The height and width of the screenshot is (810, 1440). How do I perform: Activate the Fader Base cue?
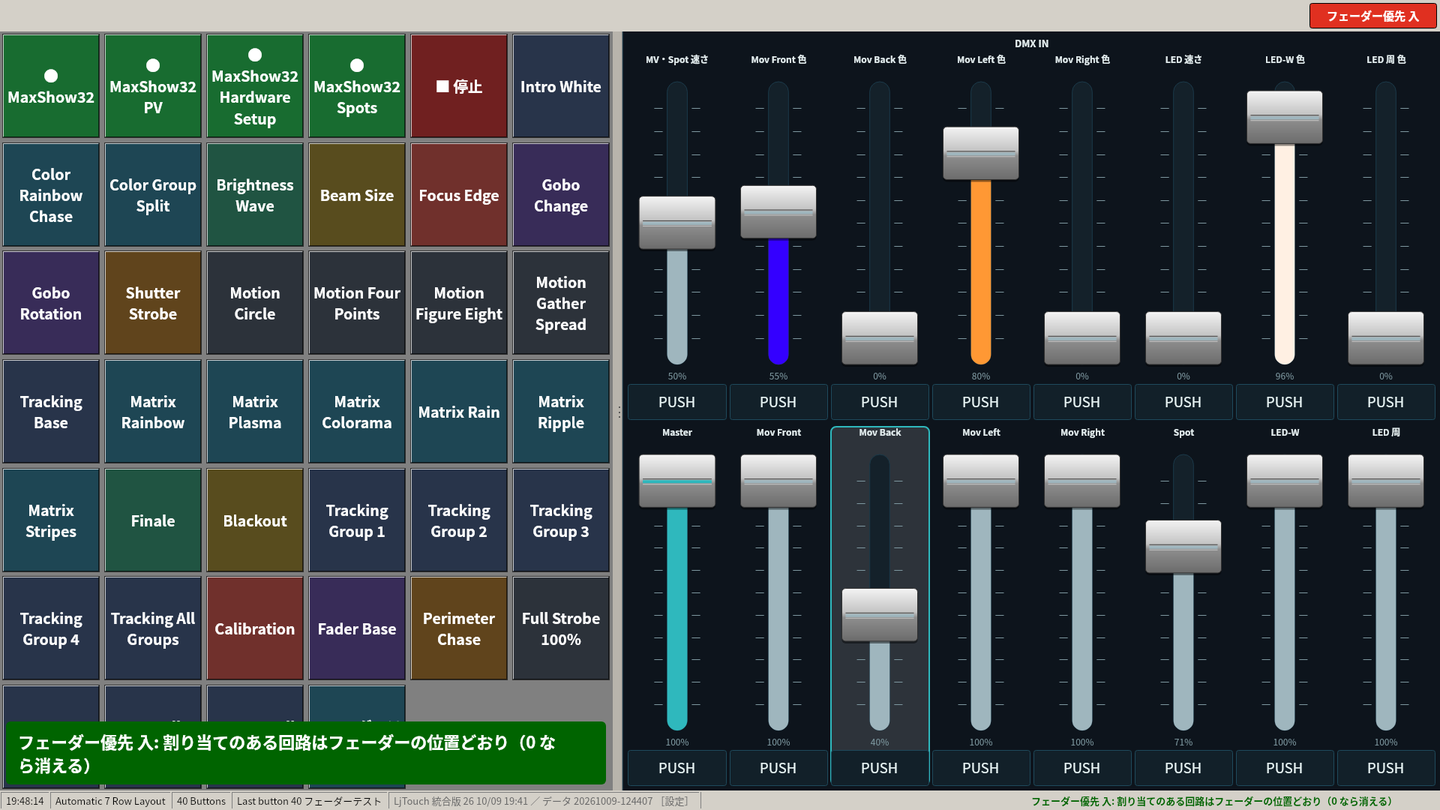pyautogui.click(x=357, y=628)
